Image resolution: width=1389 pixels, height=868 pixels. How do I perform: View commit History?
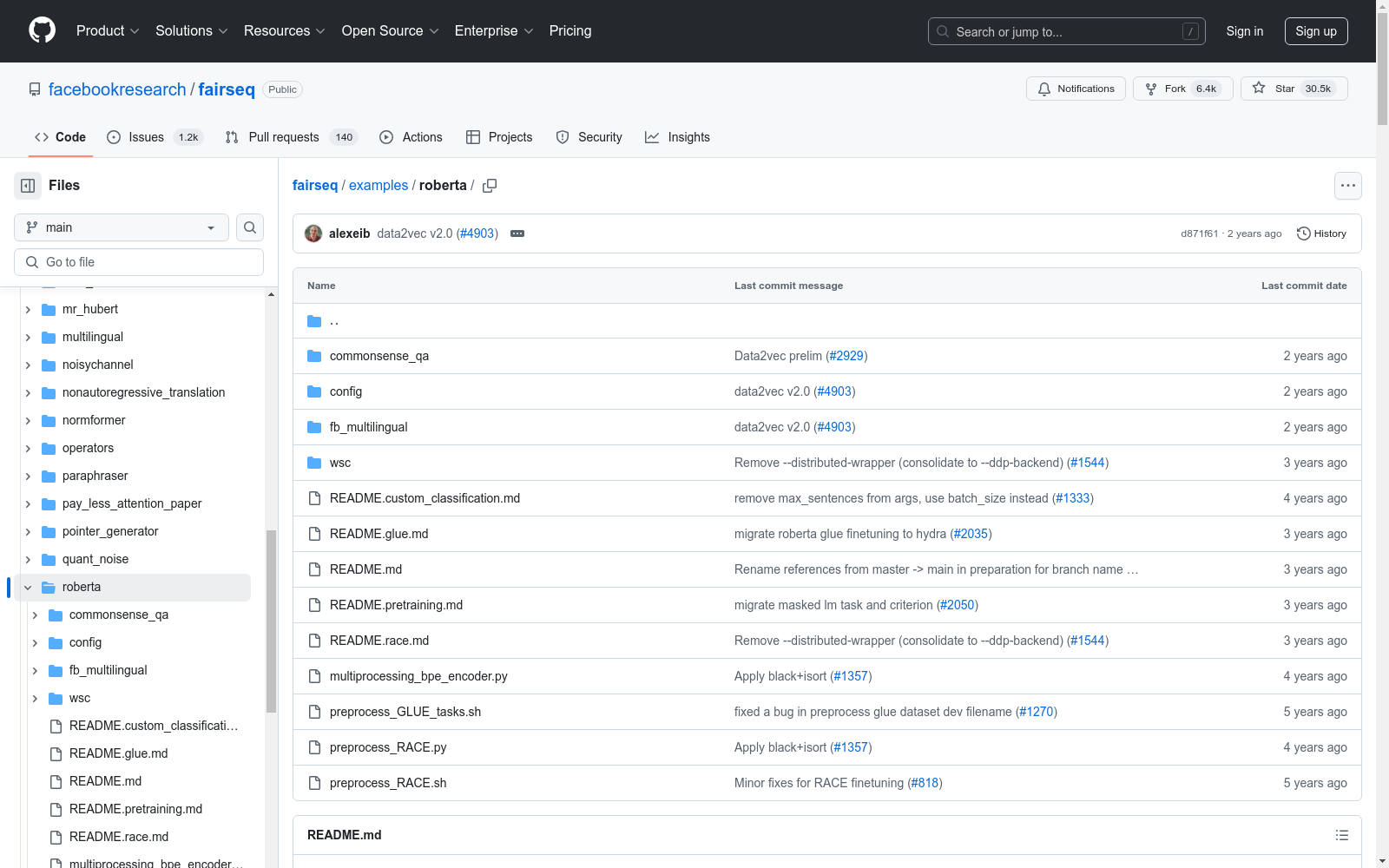(1321, 233)
